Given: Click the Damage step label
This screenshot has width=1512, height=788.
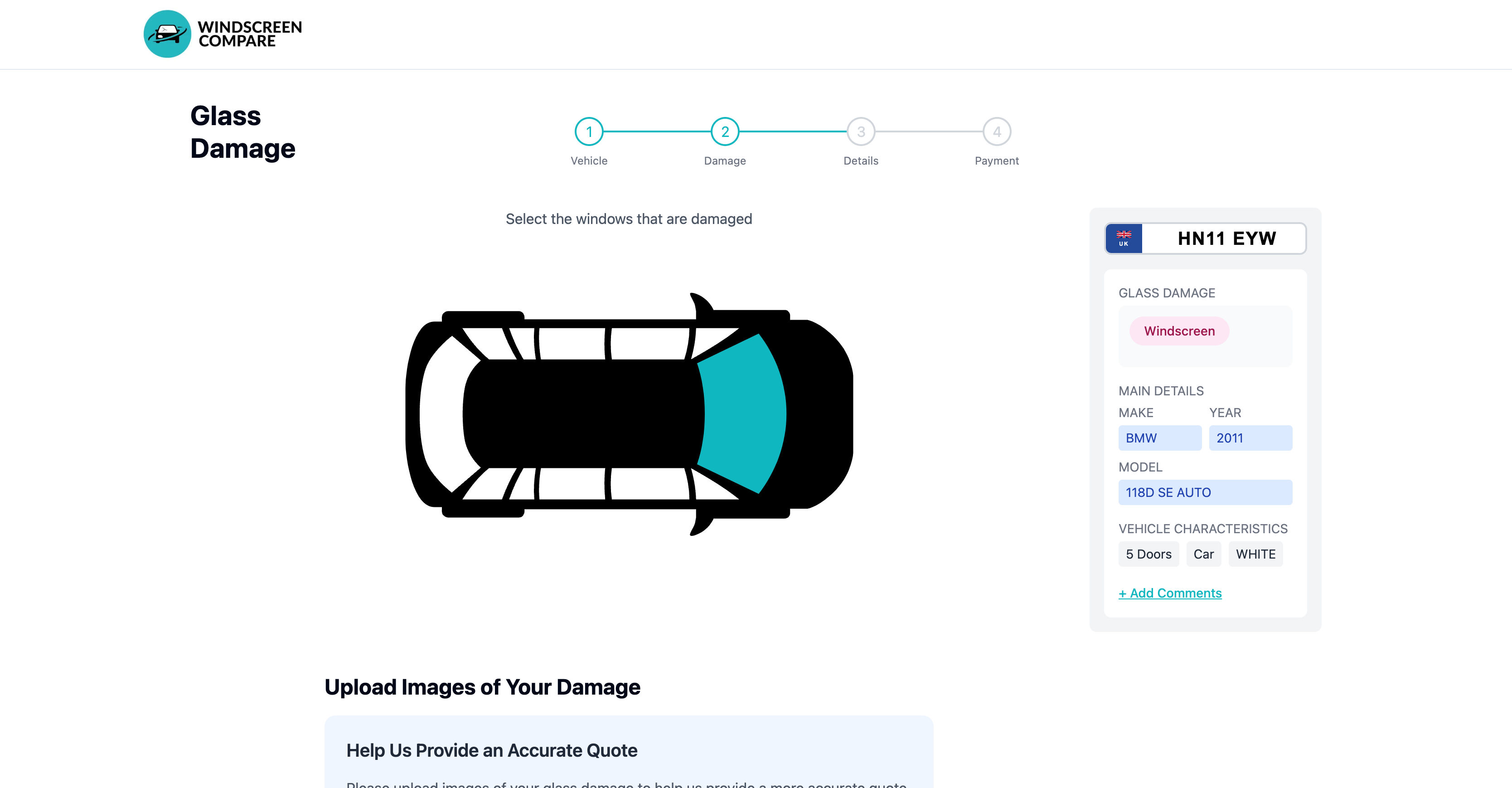Looking at the screenshot, I should tap(725, 161).
